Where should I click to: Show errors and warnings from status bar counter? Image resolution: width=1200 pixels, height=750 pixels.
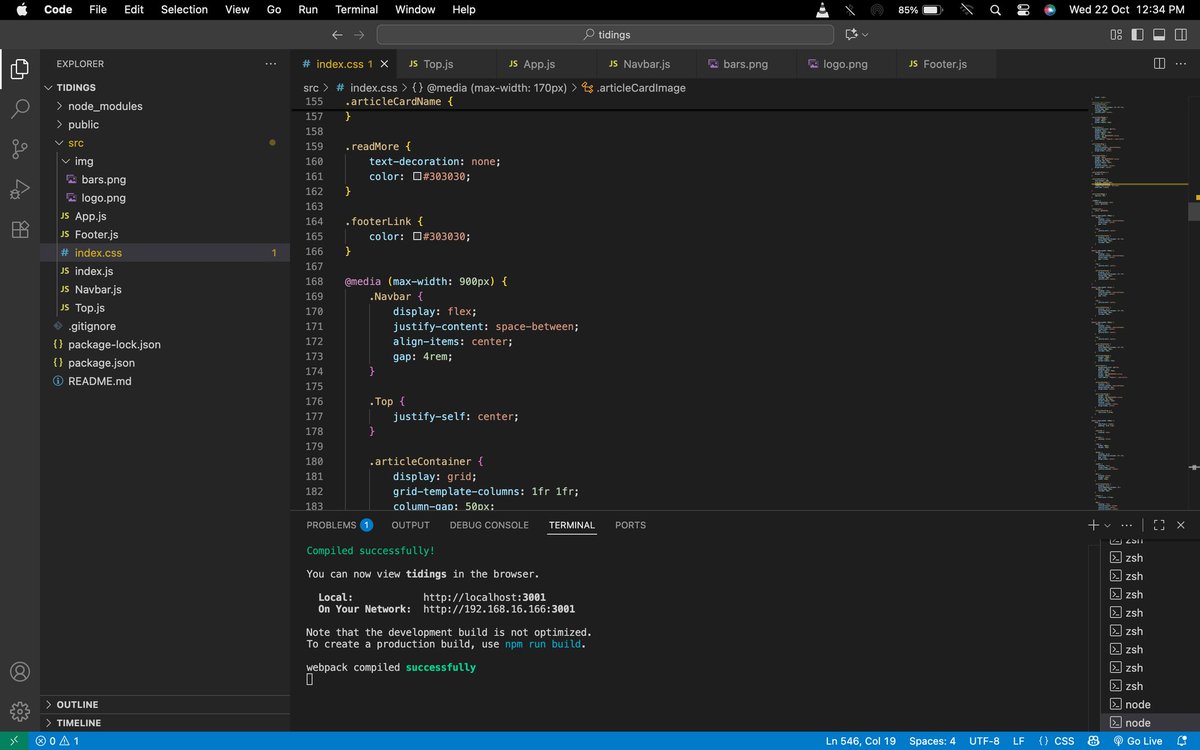(57, 741)
